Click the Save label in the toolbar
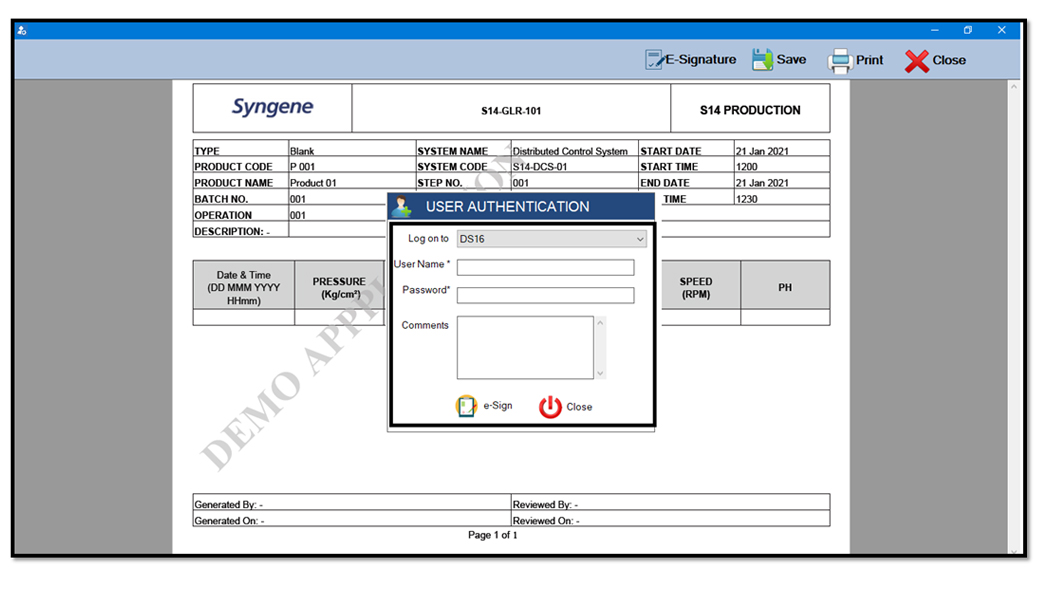This screenshot has height=597, width=1037. (x=791, y=60)
